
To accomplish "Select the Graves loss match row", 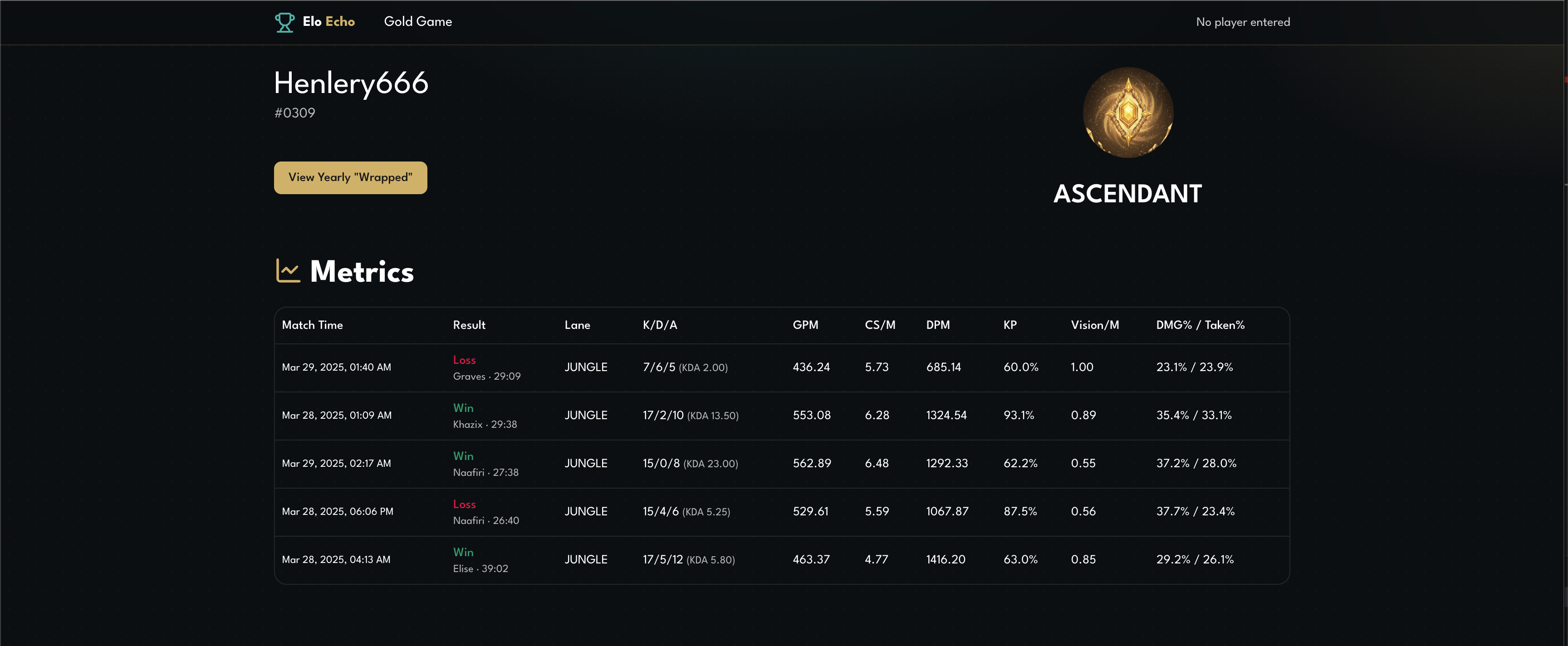I will pos(781,368).
